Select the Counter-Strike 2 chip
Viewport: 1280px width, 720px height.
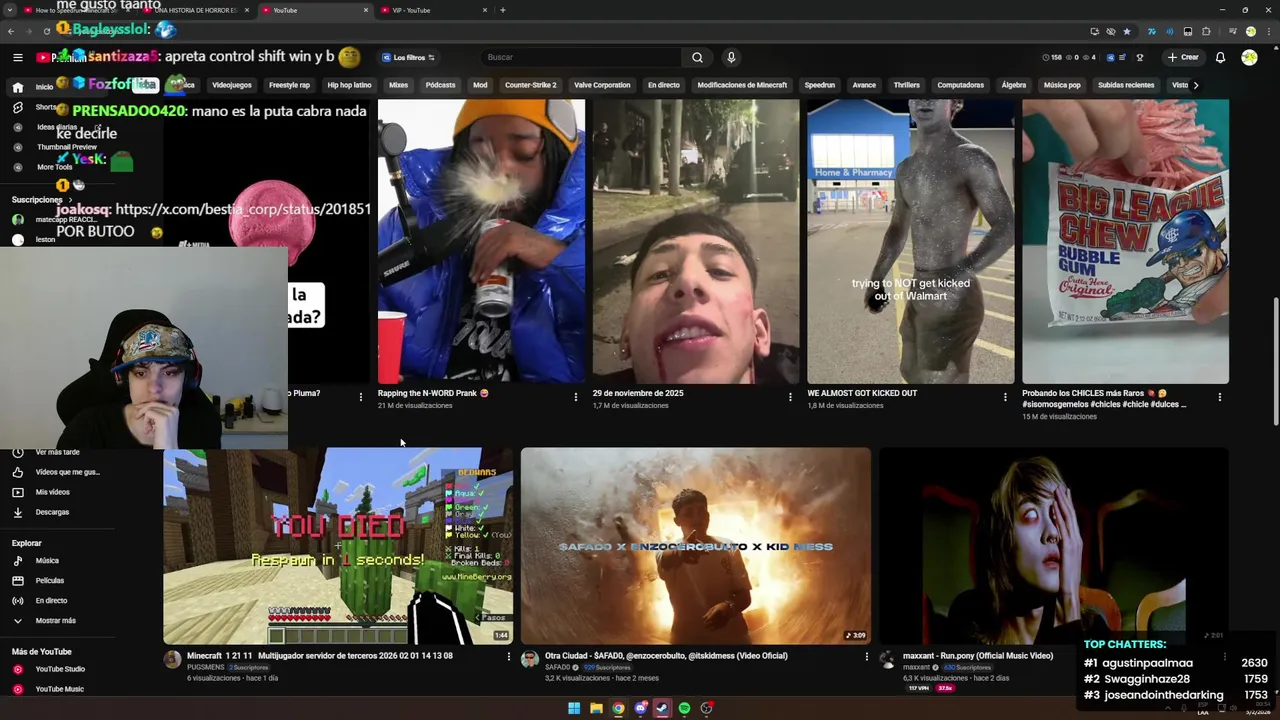(x=530, y=85)
